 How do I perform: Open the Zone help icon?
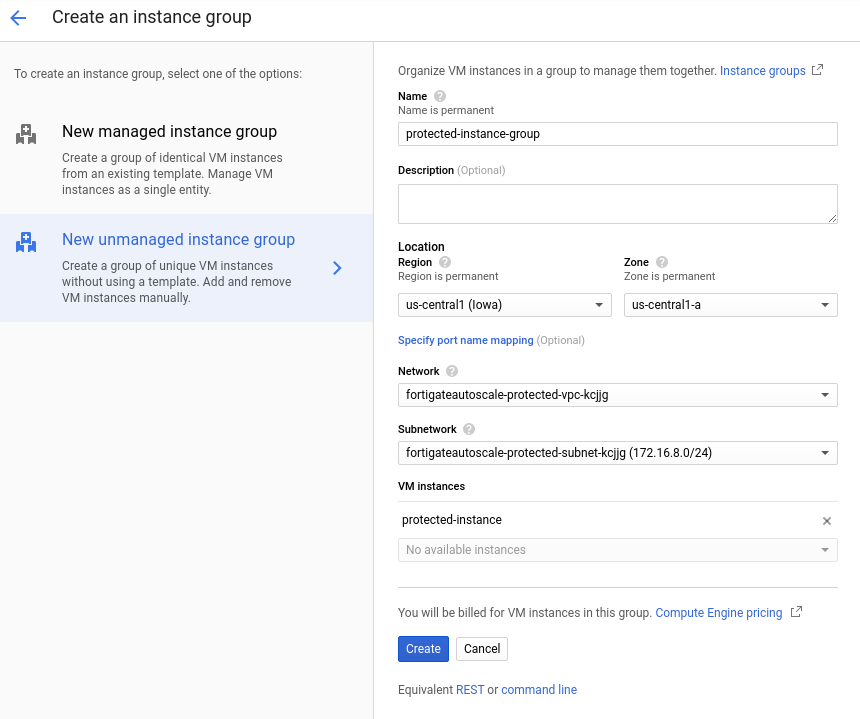tap(661, 260)
